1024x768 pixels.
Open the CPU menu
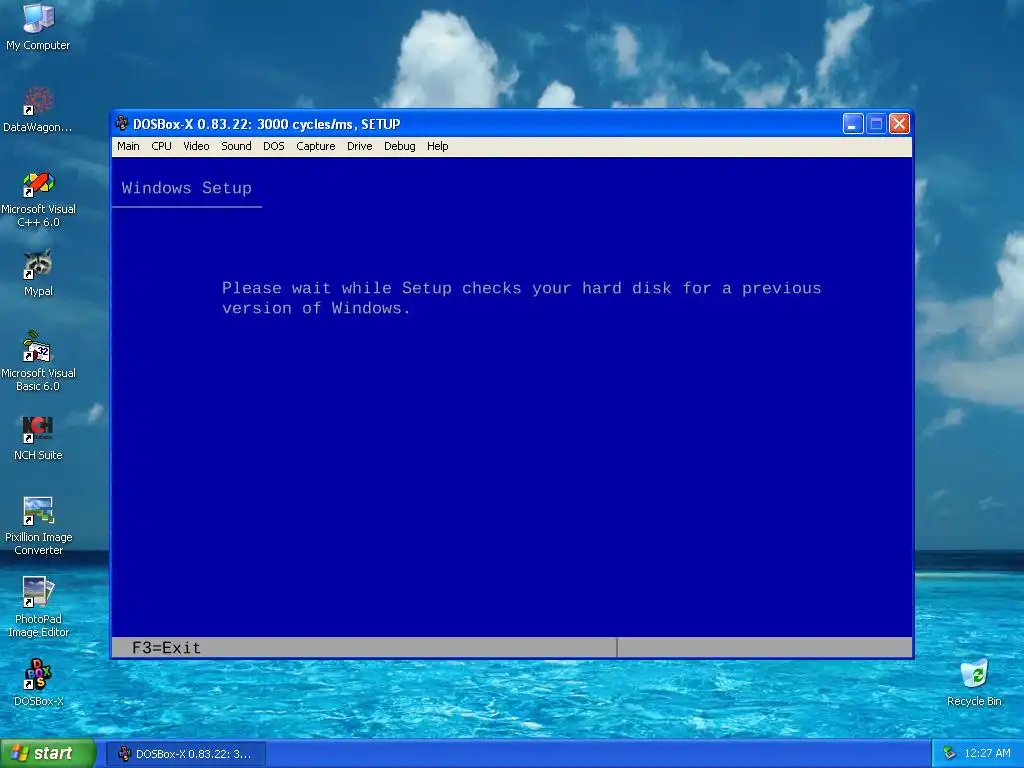click(x=161, y=146)
